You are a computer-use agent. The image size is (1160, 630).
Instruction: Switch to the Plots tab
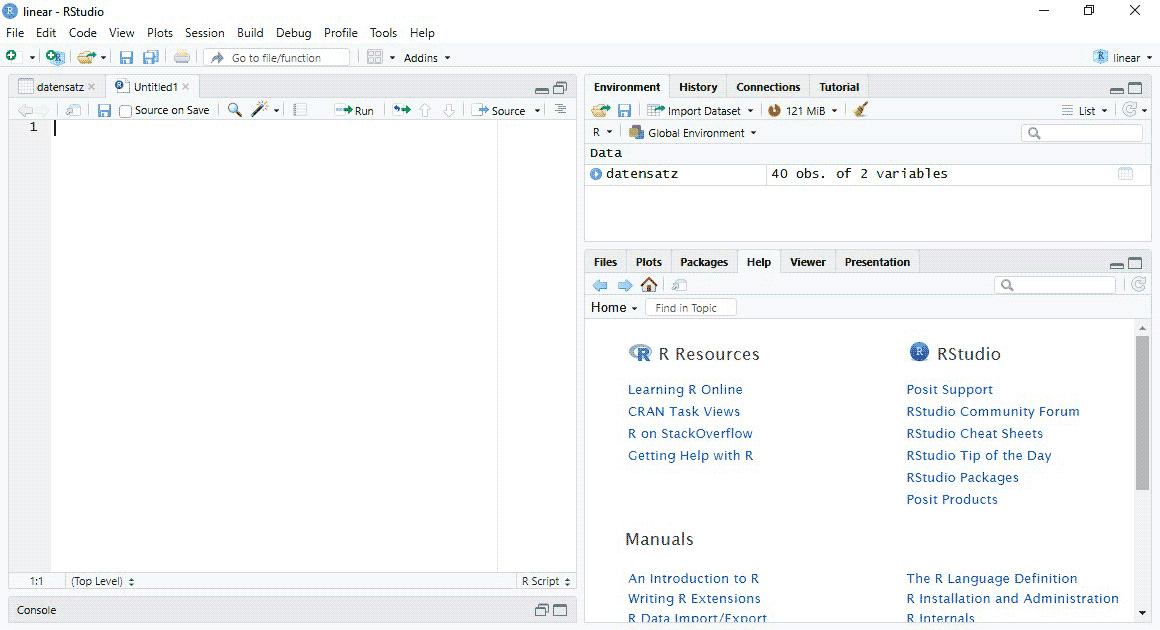coord(648,262)
